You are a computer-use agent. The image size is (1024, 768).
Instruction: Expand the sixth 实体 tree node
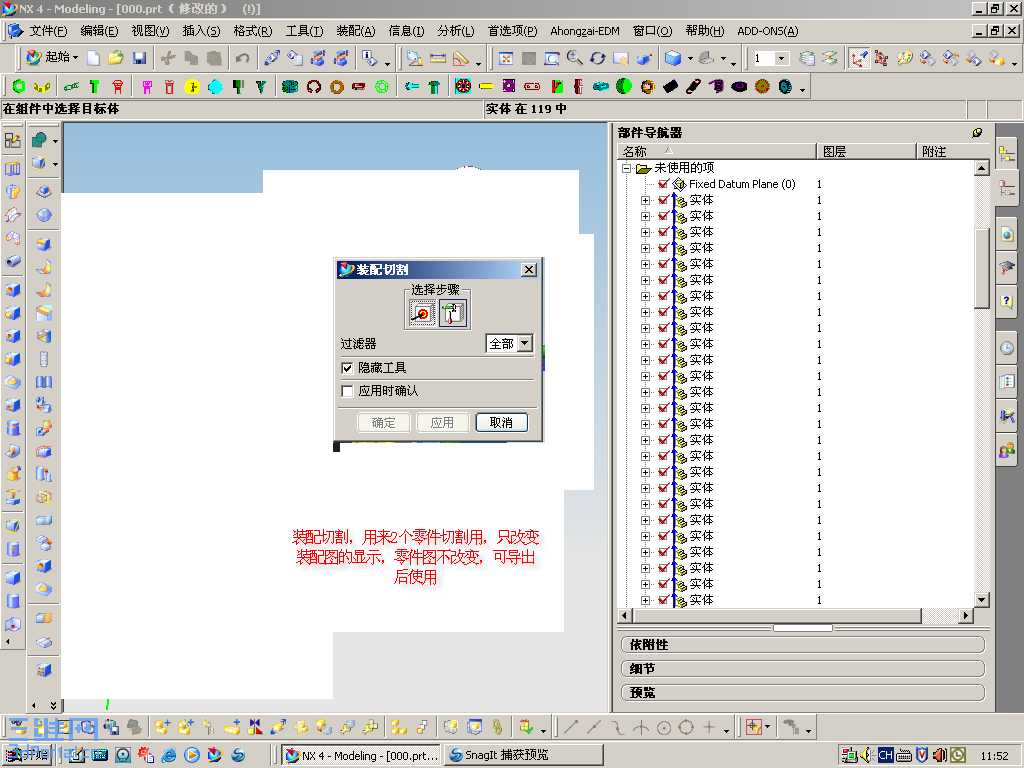[646, 280]
